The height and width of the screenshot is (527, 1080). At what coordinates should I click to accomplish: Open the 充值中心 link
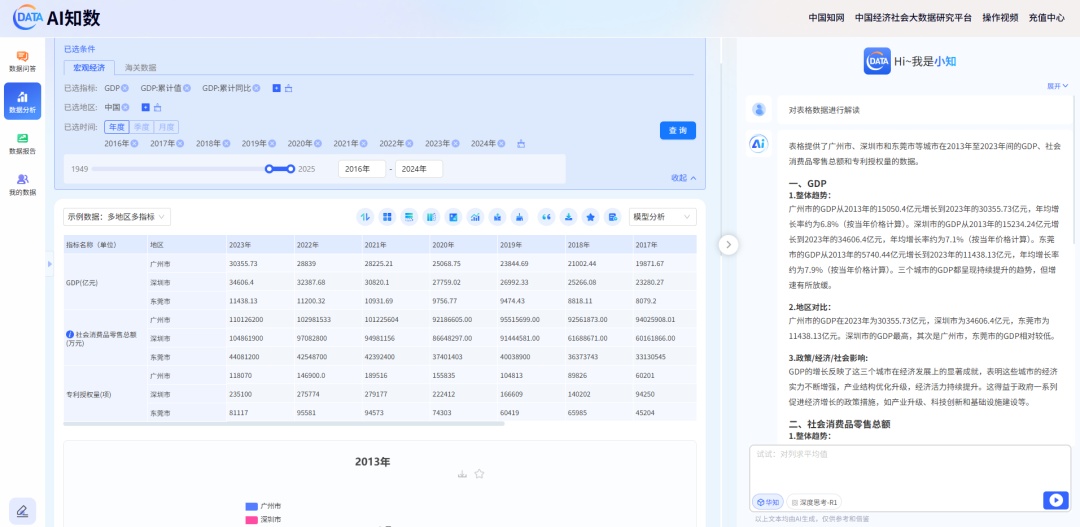click(1046, 18)
